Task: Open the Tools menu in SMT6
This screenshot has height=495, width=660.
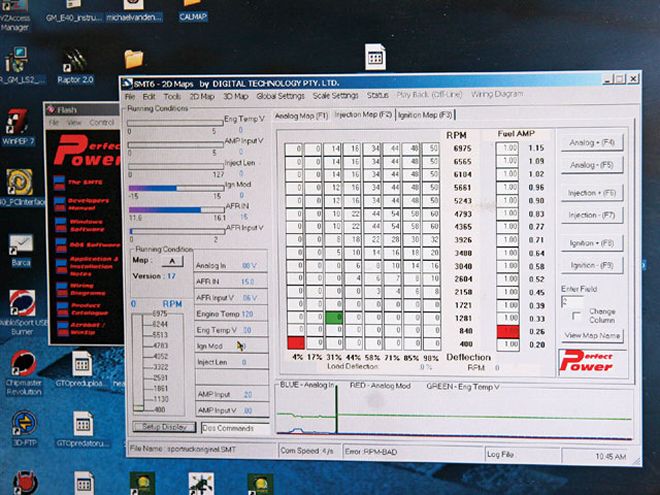Action: [x=172, y=96]
